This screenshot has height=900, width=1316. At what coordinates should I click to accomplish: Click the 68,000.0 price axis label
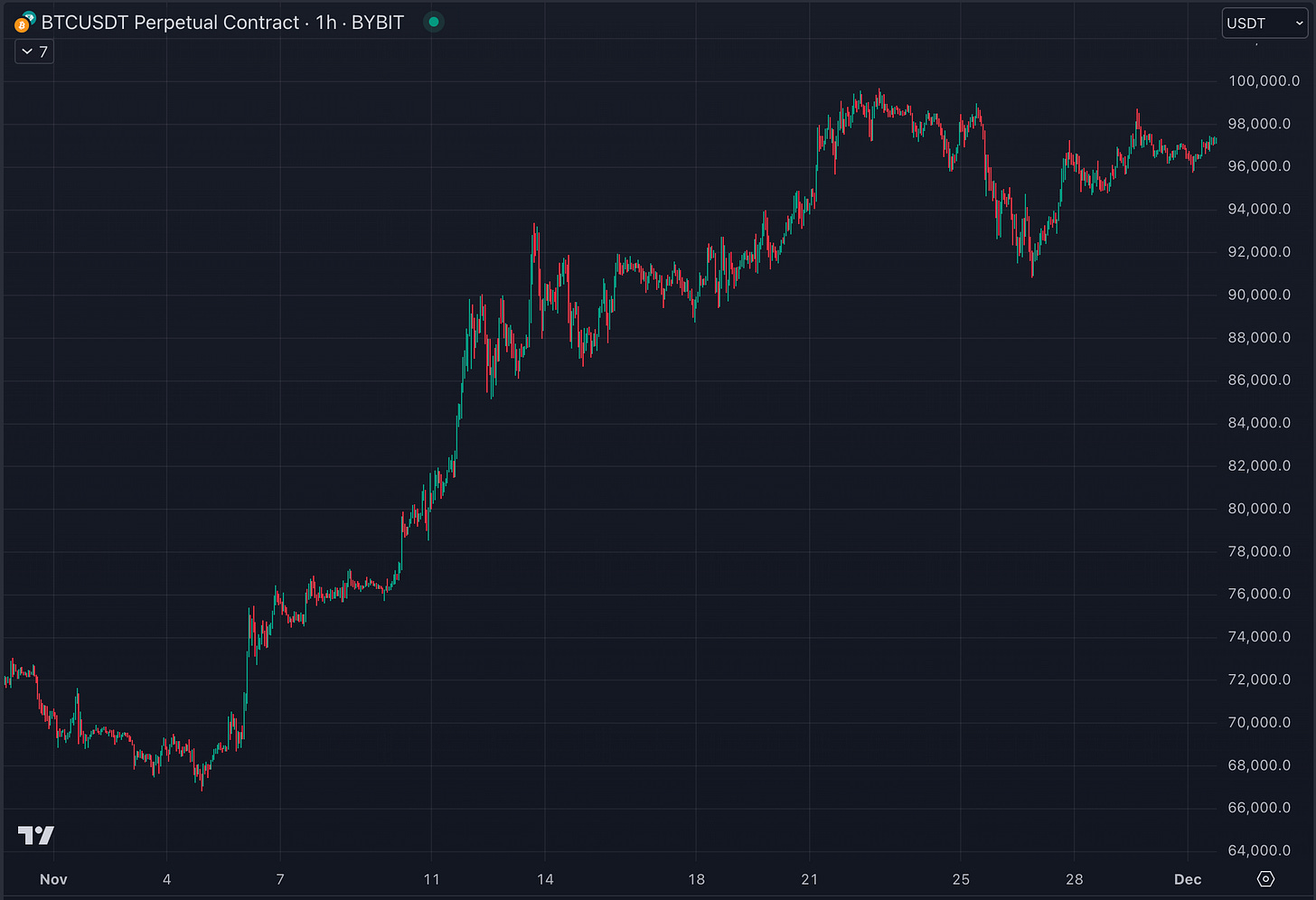click(x=1259, y=765)
